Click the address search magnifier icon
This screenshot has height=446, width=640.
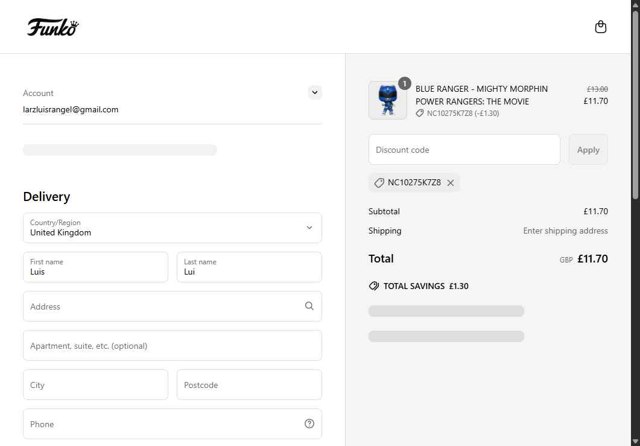pyautogui.click(x=309, y=306)
